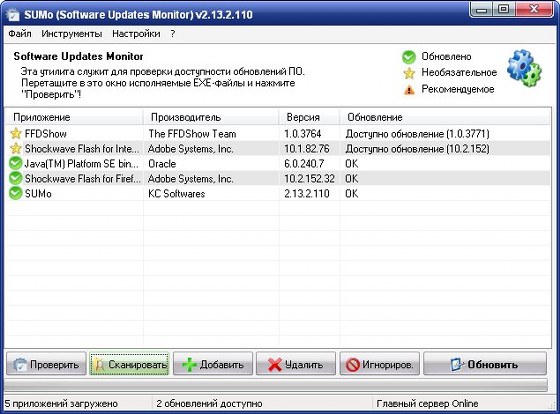Click the star Необязательное legend icon
Viewport: 560px width, 414px height.
[409, 73]
